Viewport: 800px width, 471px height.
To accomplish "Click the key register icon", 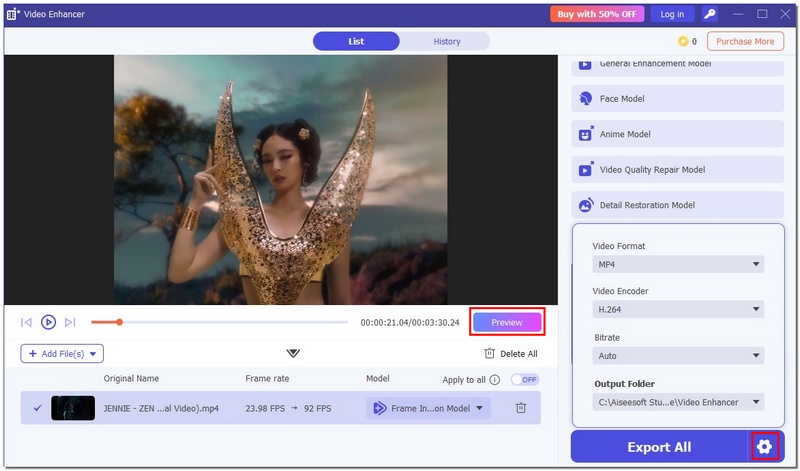I will coord(710,14).
